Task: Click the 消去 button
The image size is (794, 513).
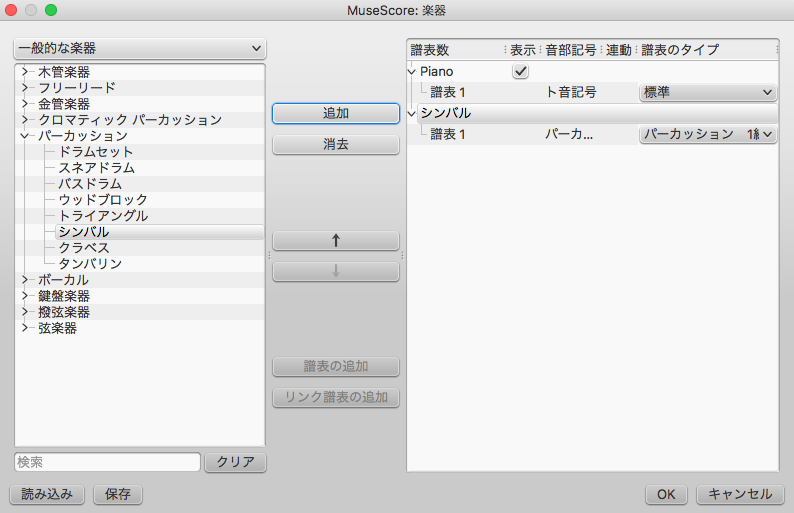Action: point(336,145)
